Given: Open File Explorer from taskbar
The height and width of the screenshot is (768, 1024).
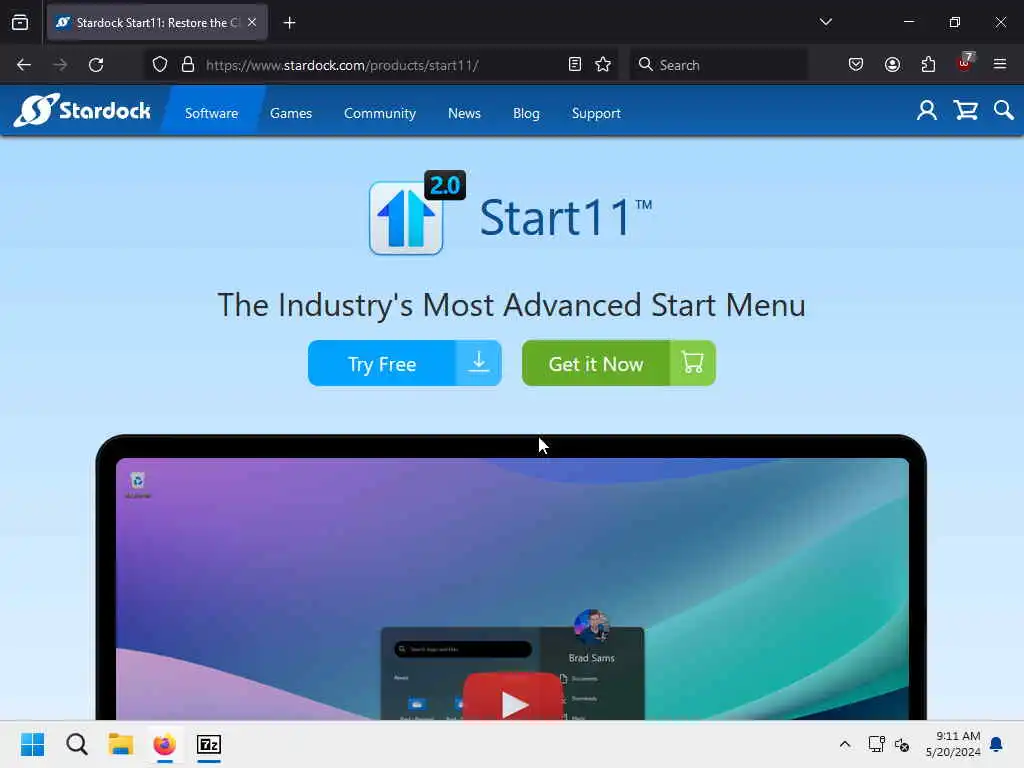Looking at the screenshot, I should [121, 744].
